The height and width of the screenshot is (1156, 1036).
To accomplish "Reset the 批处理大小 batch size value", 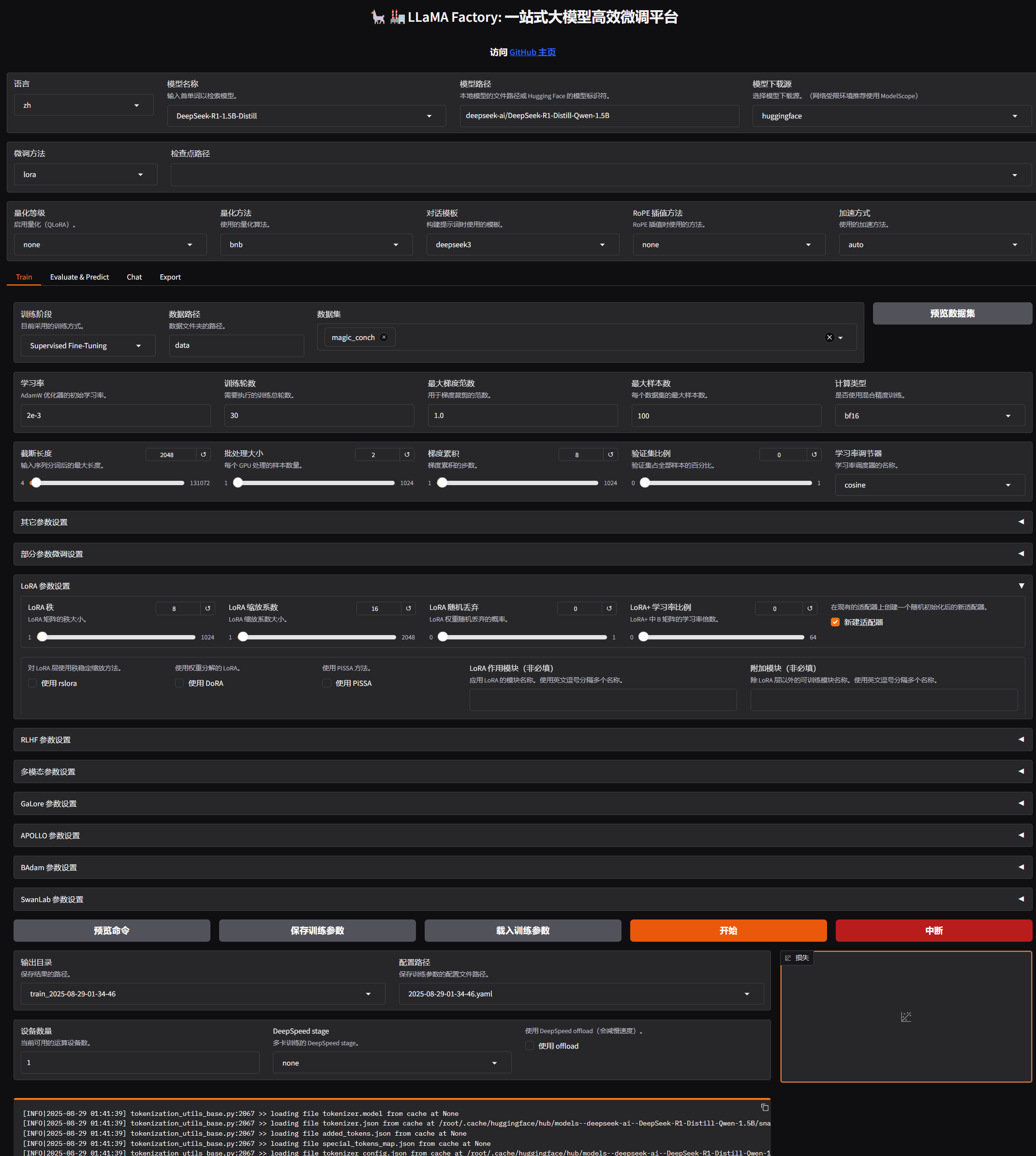I will tap(407, 454).
